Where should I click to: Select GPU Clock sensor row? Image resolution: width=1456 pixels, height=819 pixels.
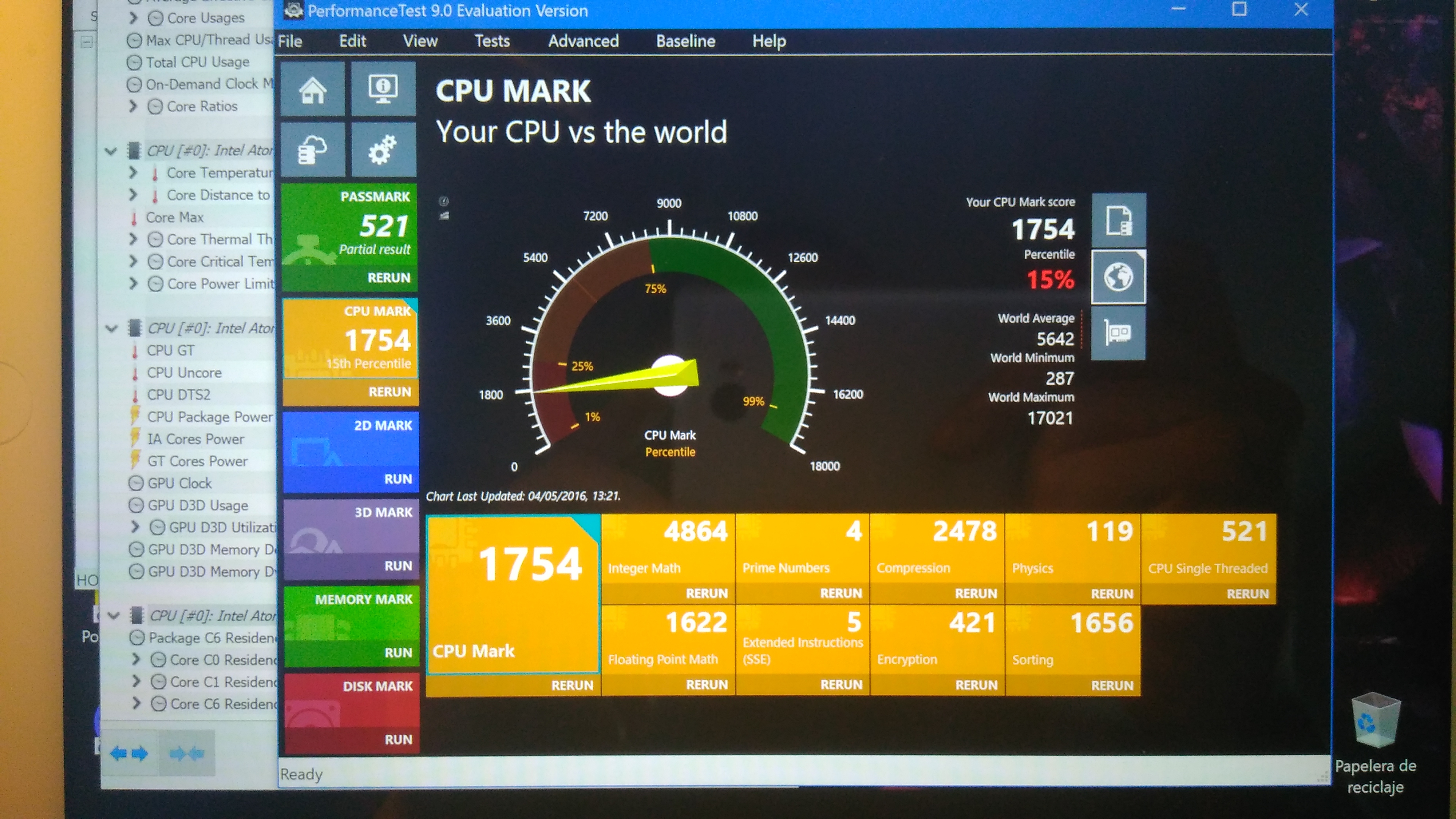click(x=180, y=483)
